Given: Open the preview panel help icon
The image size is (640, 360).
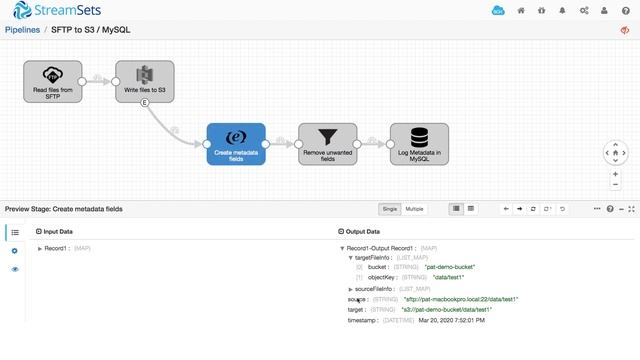Looking at the screenshot, I should (x=610, y=209).
